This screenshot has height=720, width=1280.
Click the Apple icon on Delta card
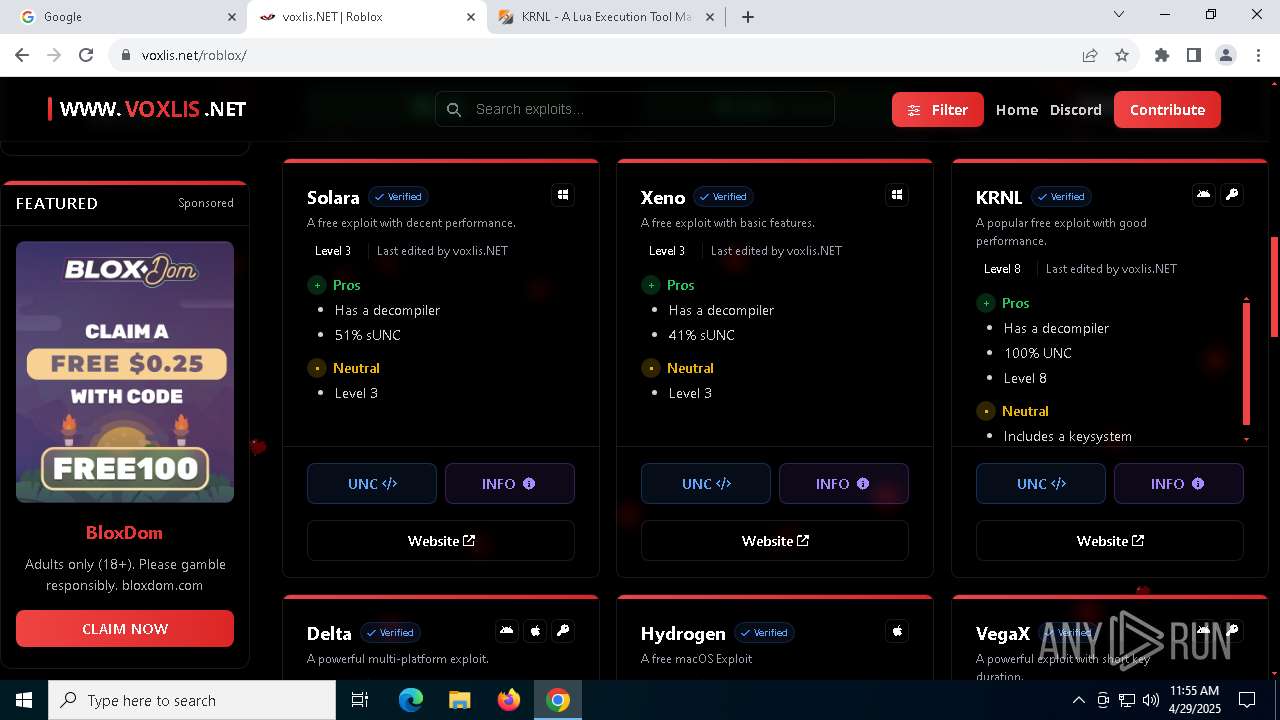[x=535, y=630]
